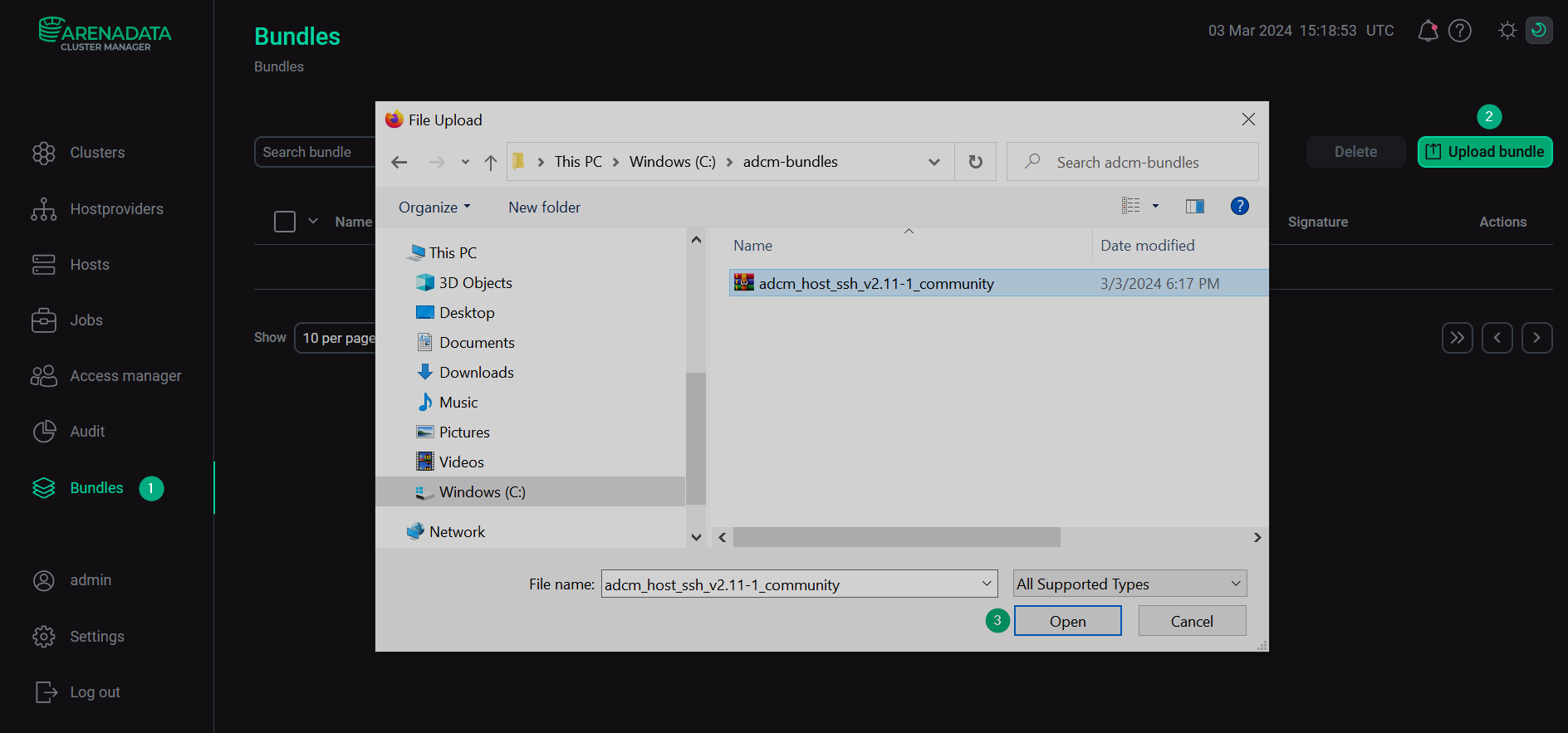This screenshot has width=1568, height=733.
Task: Toggle the light theme sun icon
Action: click(1507, 31)
